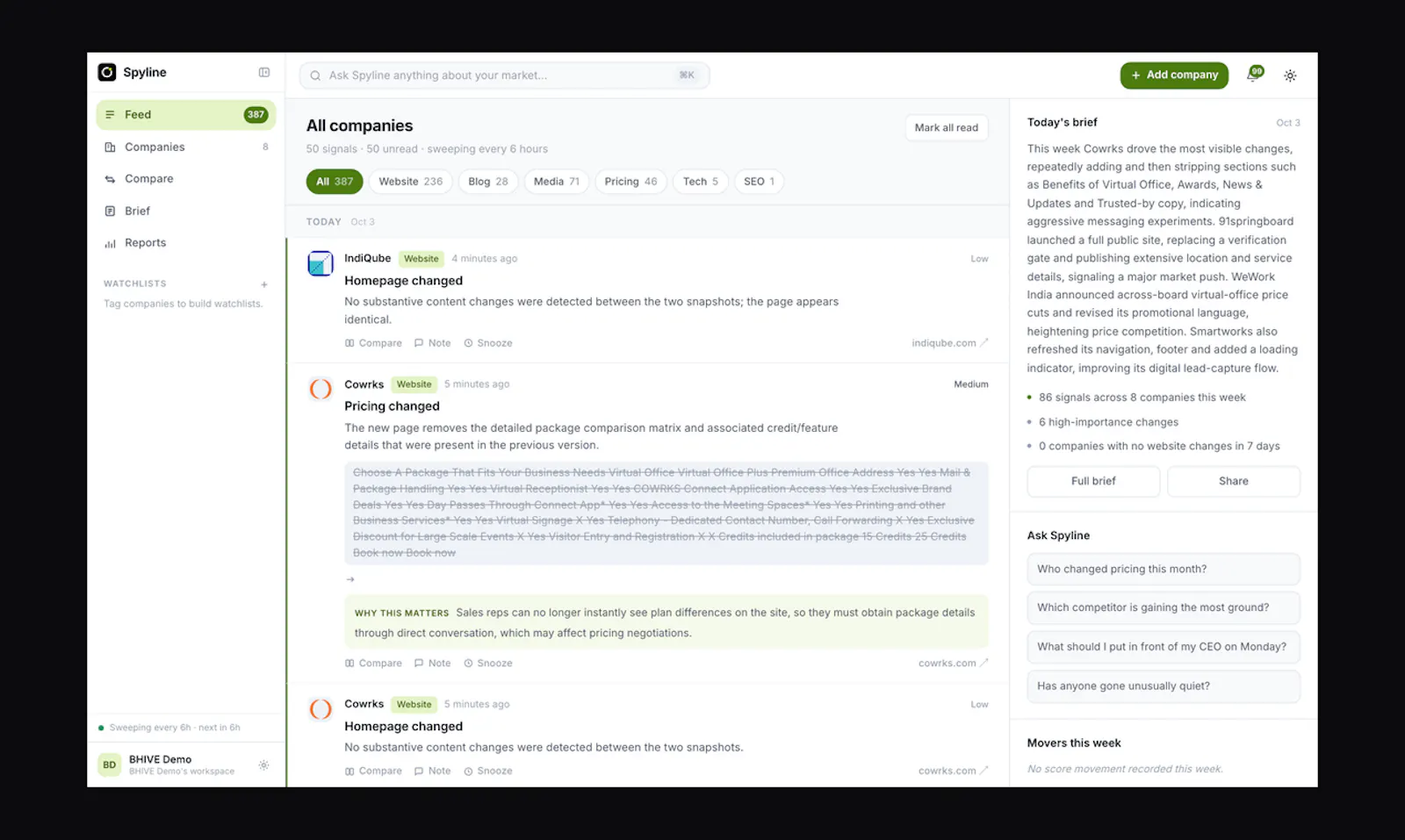The width and height of the screenshot is (1405, 840).
Task: Open notifications bell icon
Action: (x=1253, y=75)
